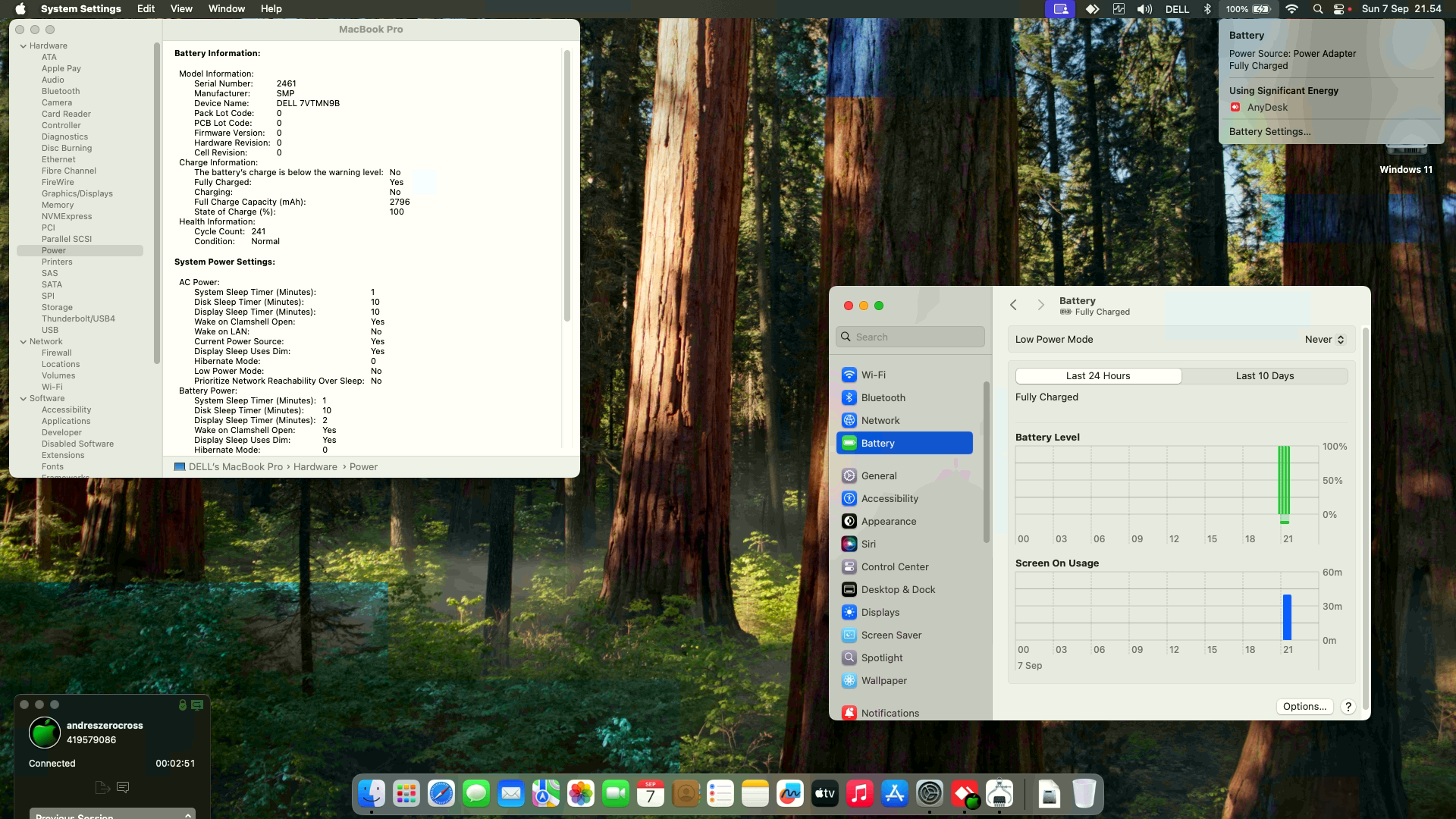The width and height of the screenshot is (1456, 819).
Task: Click the 100% battery status in the menu bar
Action: click(1247, 9)
